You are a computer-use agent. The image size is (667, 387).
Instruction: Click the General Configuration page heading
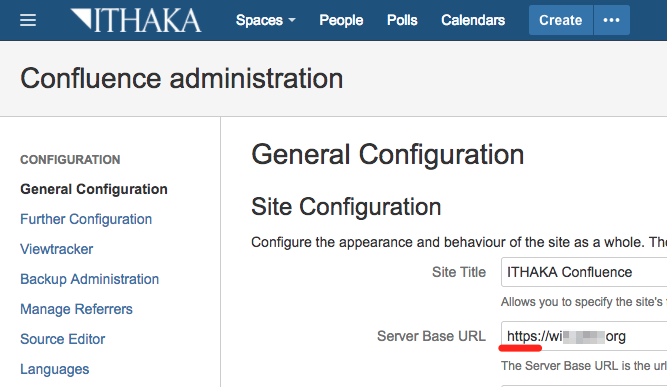(388, 154)
